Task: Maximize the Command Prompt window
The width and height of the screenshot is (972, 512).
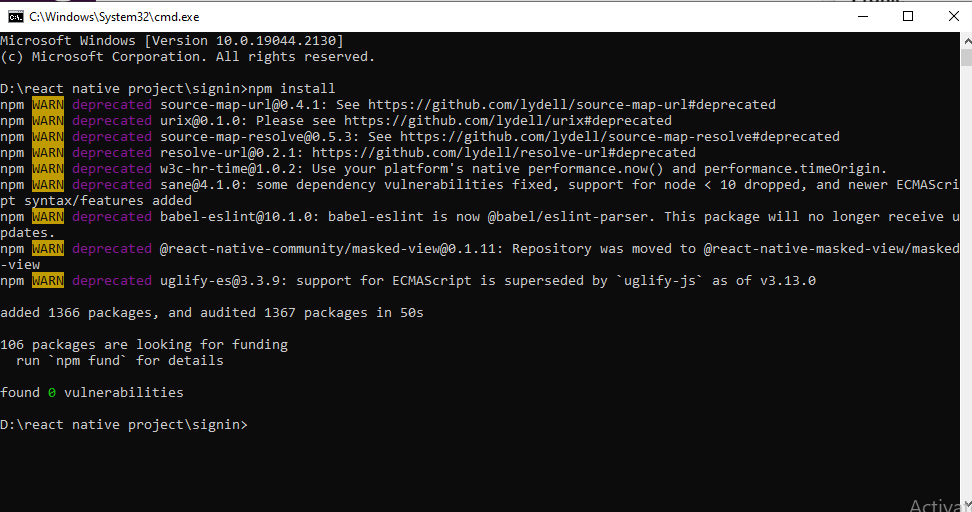Action: (908, 17)
